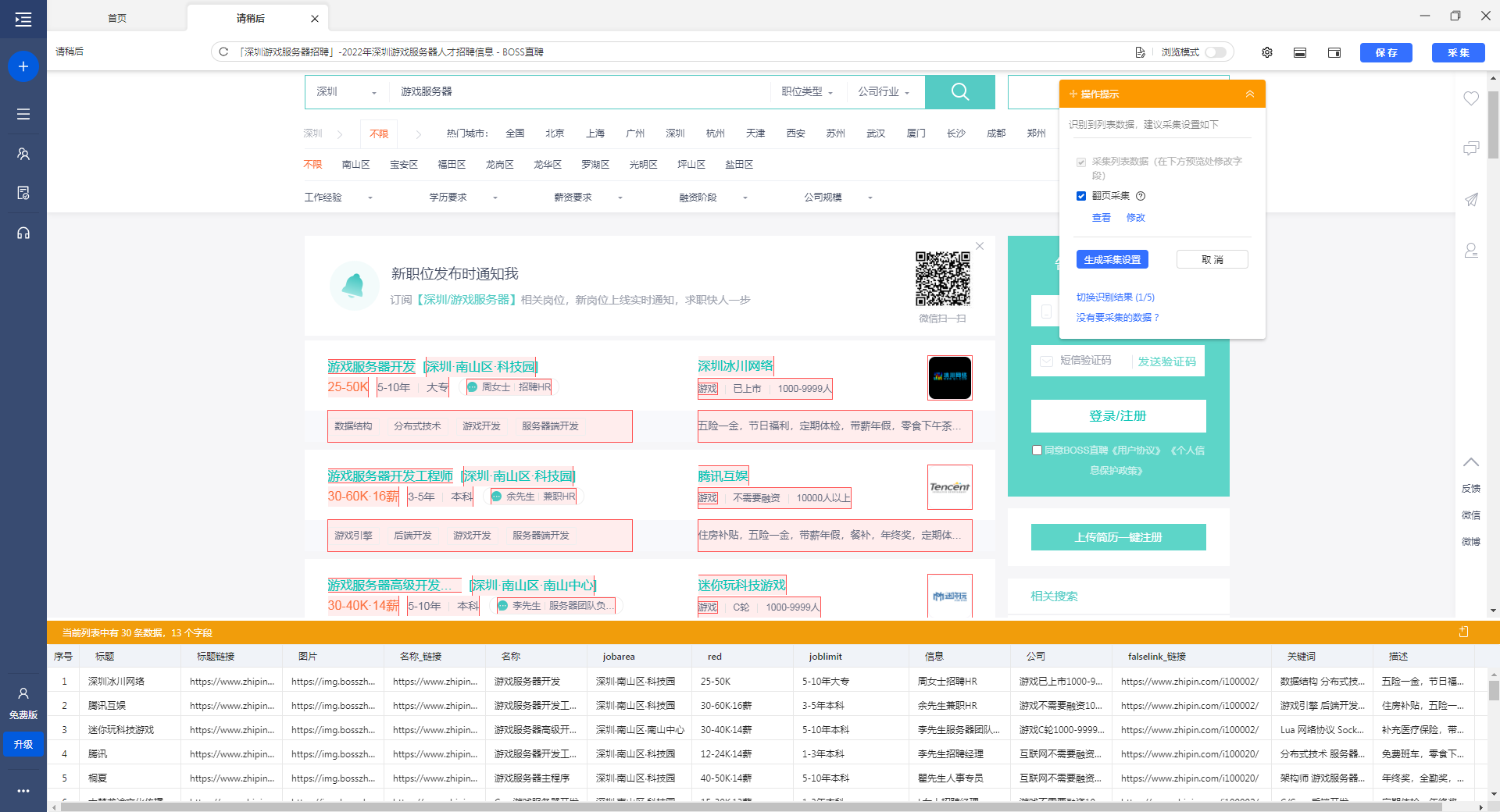Choose 北京 from hot cities
Image resolution: width=1500 pixels, height=812 pixels.
555,134
